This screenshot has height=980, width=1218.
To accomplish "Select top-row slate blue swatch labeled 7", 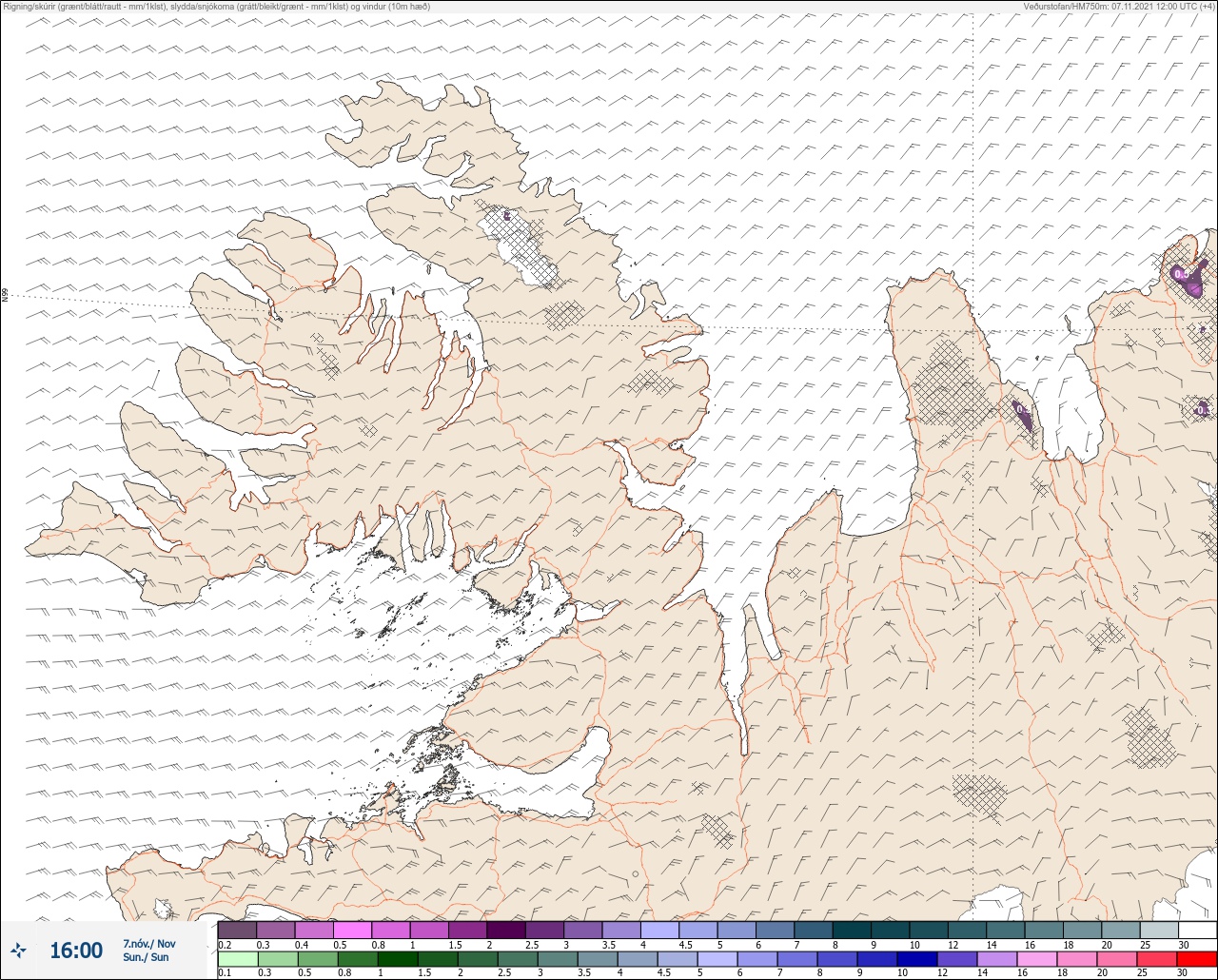I will point(814,930).
